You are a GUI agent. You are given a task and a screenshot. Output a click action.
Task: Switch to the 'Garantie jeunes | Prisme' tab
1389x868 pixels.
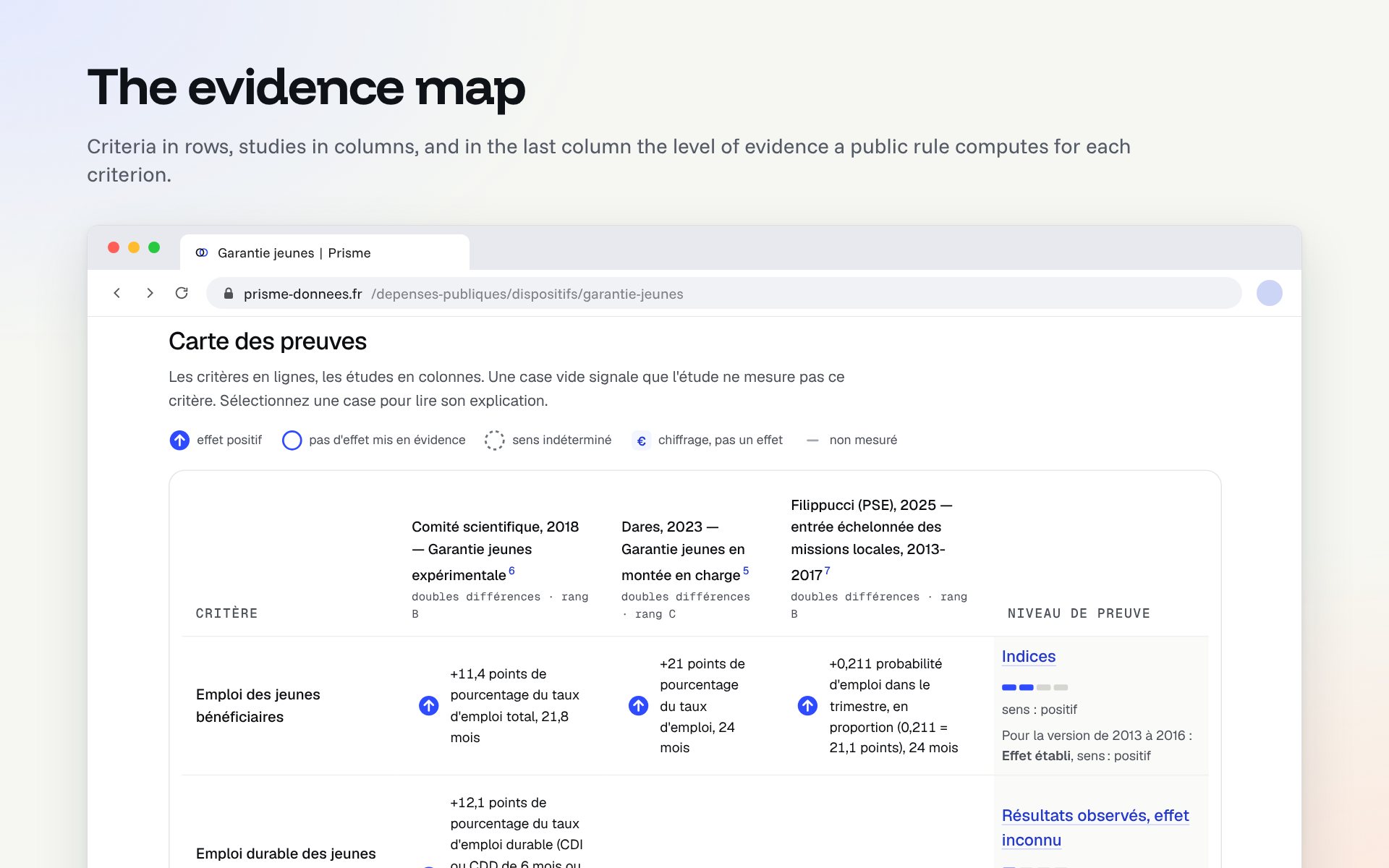[325, 252]
